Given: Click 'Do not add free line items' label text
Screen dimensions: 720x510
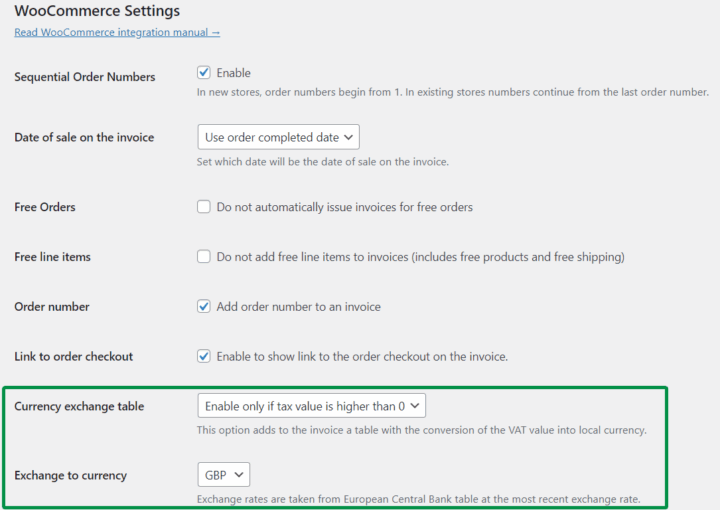Looking at the screenshot, I should tap(420, 257).
